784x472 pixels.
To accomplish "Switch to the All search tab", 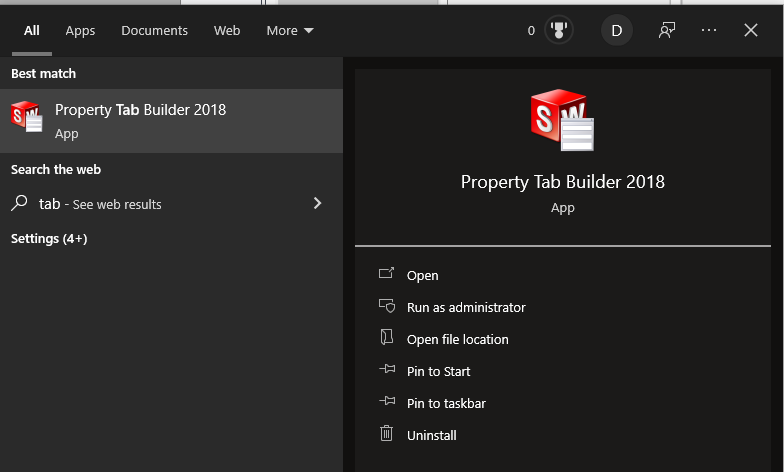I will [x=32, y=30].
